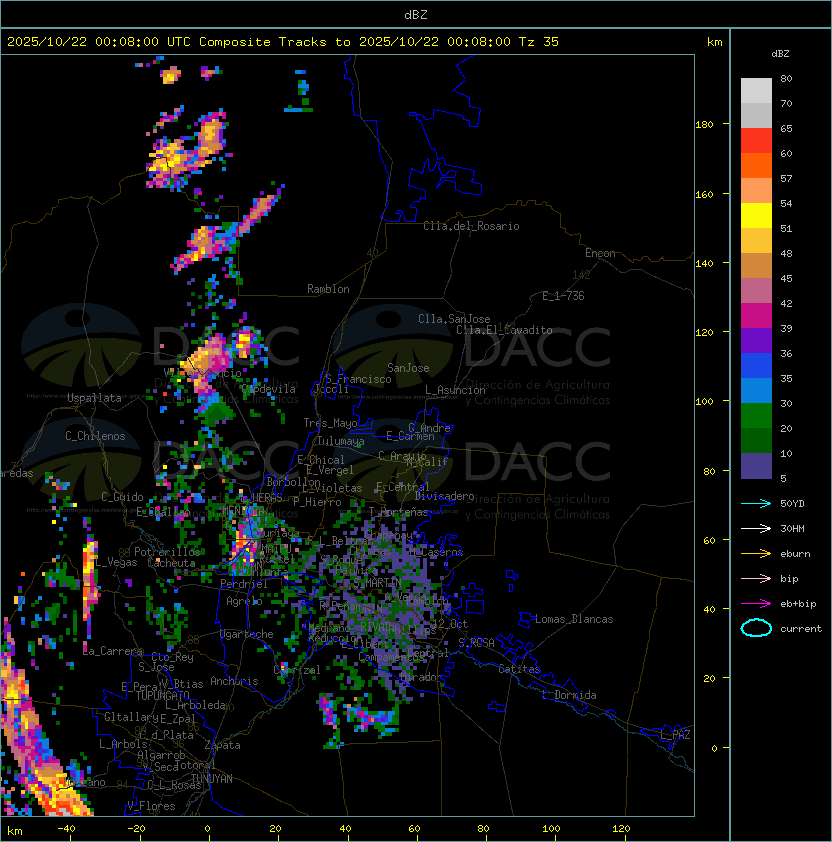Click the V_Flores location label
This screenshot has width=832, height=842.
[x=151, y=806]
